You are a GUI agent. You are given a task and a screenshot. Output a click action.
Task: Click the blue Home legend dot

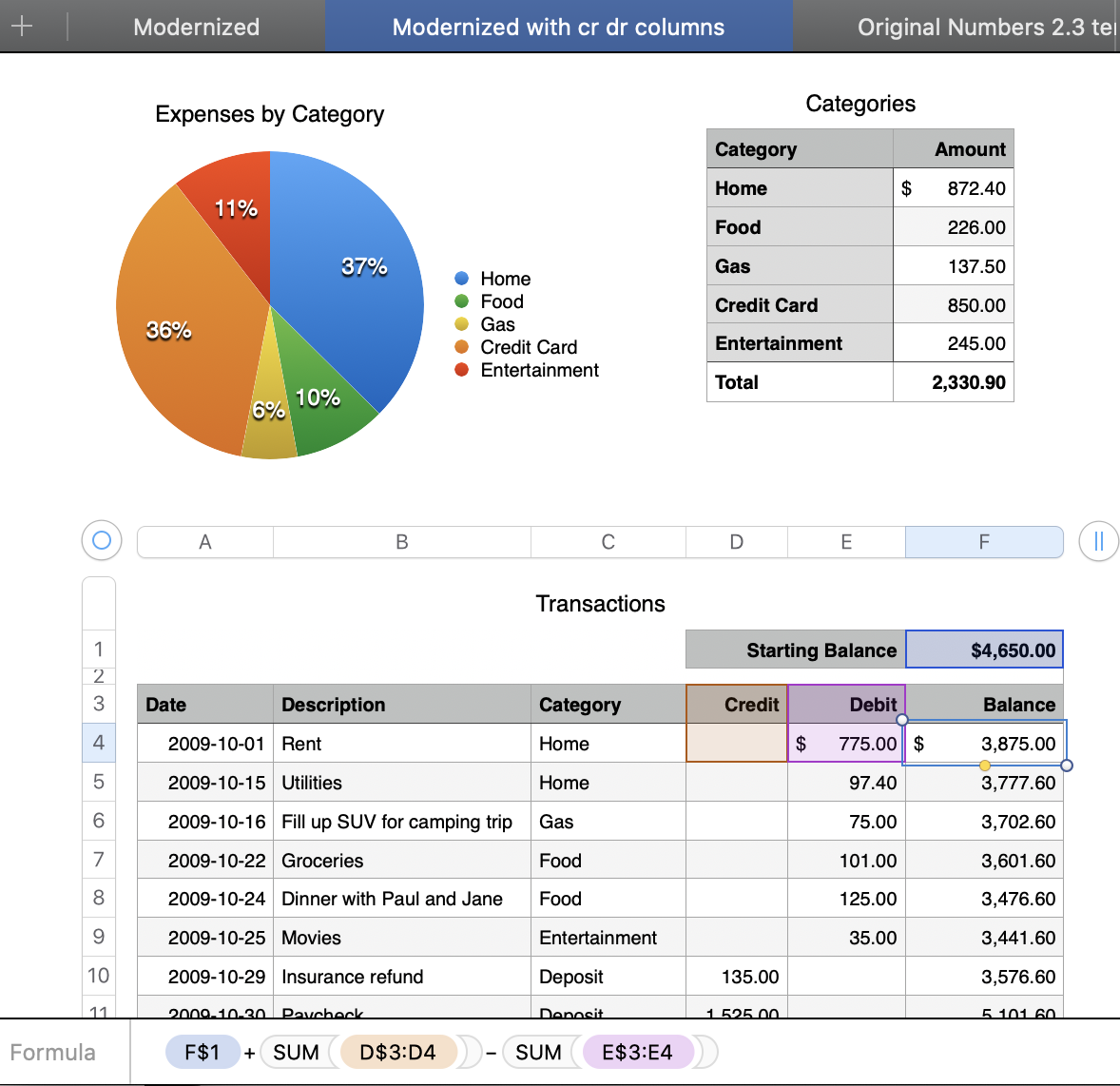(x=462, y=279)
